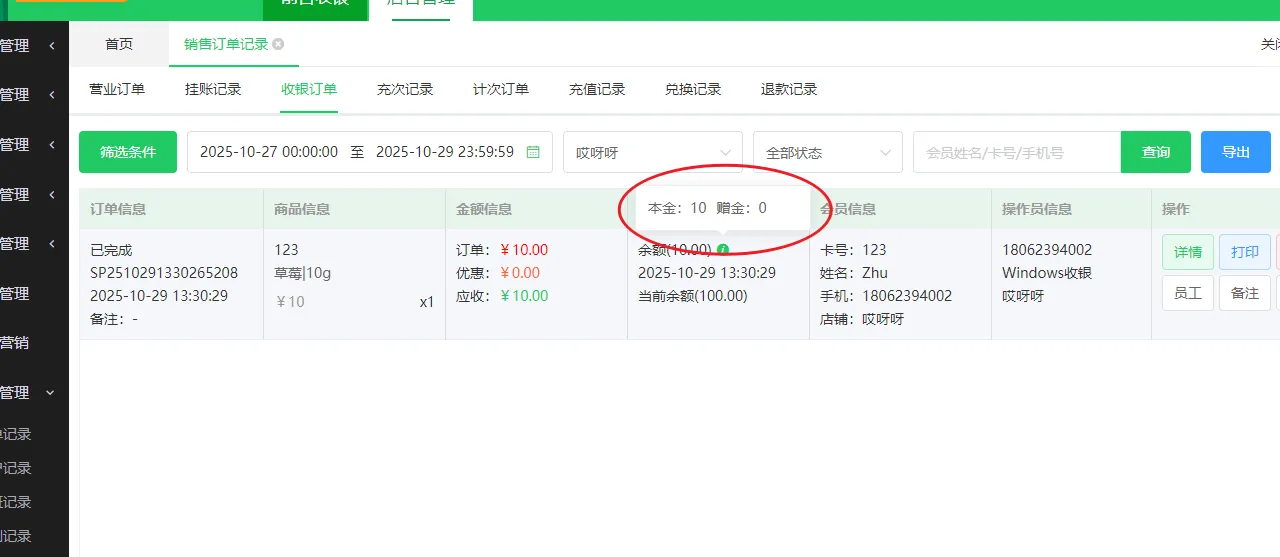The width and height of the screenshot is (1280, 557).
Task: Click the 筛选条件 filter button
Action: pos(128,152)
